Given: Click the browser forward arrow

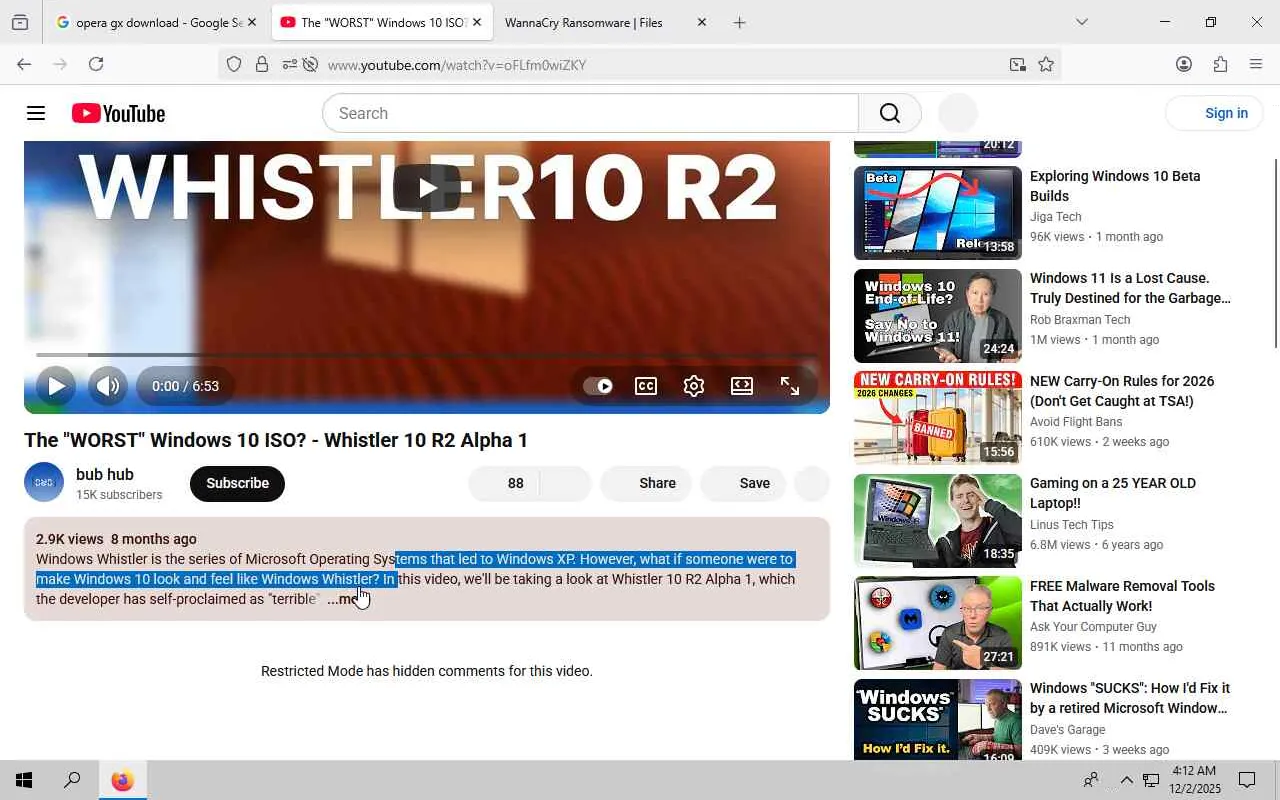Looking at the screenshot, I should tap(60, 64).
